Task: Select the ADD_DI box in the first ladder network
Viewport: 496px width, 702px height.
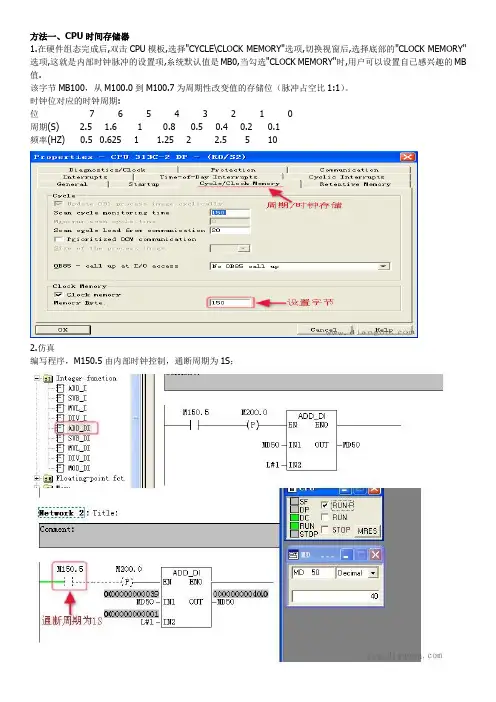Action: click(x=312, y=440)
